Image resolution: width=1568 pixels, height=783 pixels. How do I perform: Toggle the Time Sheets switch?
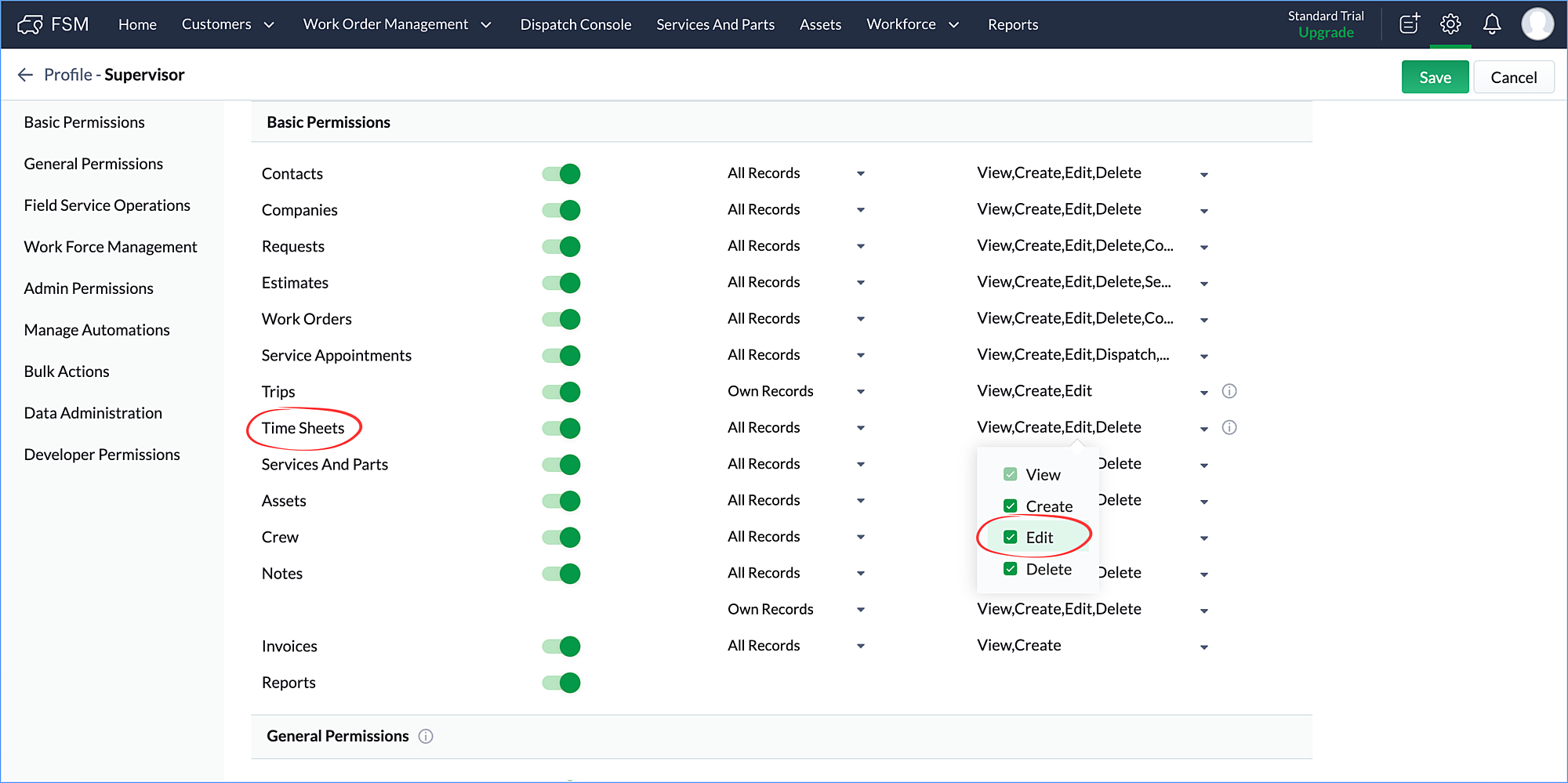(x=561, y=428)
